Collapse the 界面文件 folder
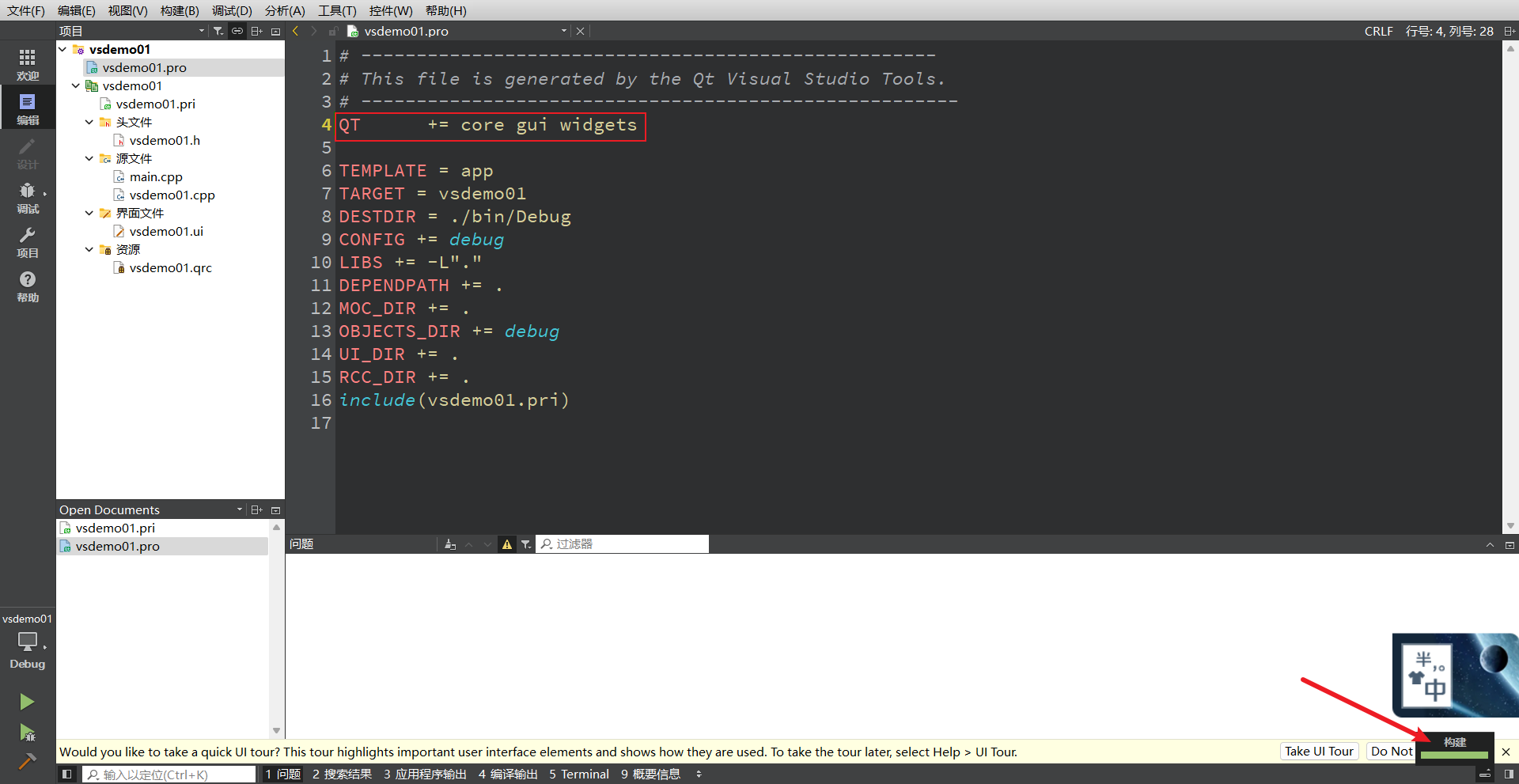Viewport: 1519px width, 784px height. click(x=89, y=213)
